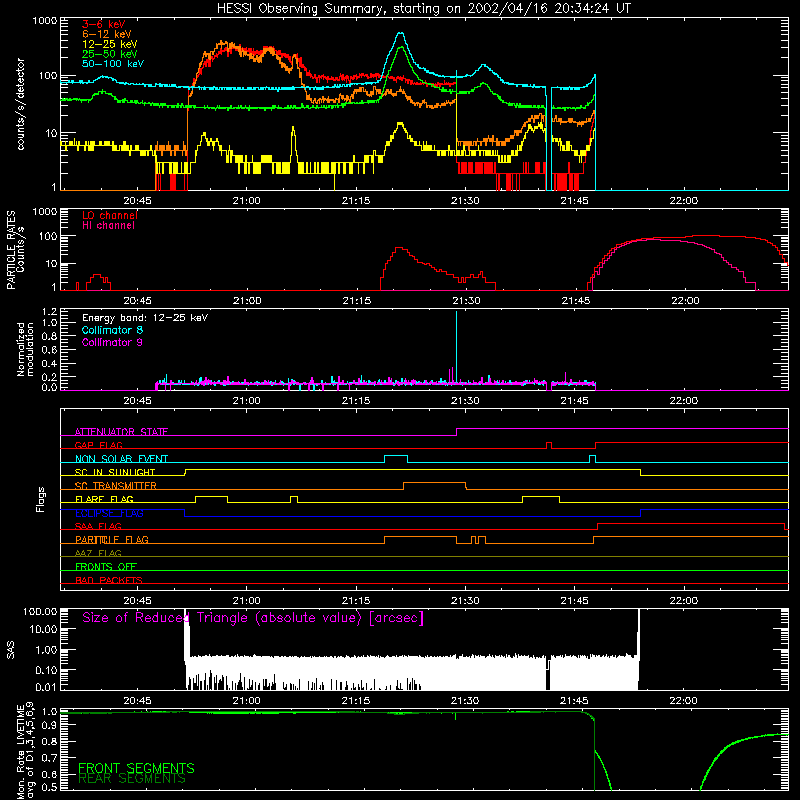Click the PARTICLE FLAG label
The width and height of the screenshot is (800, 800).
pos(112,540)
